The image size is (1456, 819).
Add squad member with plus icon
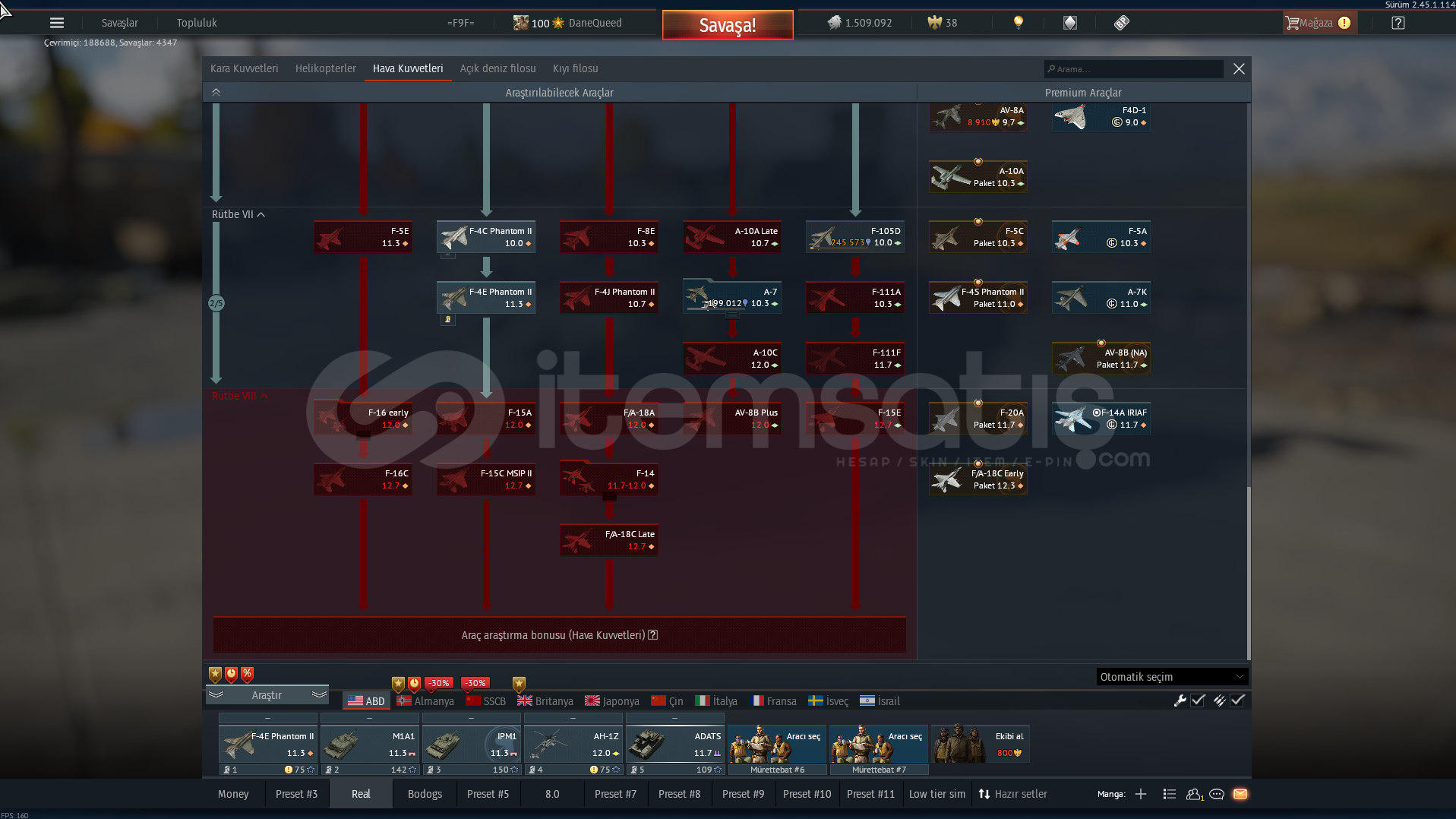coord(1141,794)
